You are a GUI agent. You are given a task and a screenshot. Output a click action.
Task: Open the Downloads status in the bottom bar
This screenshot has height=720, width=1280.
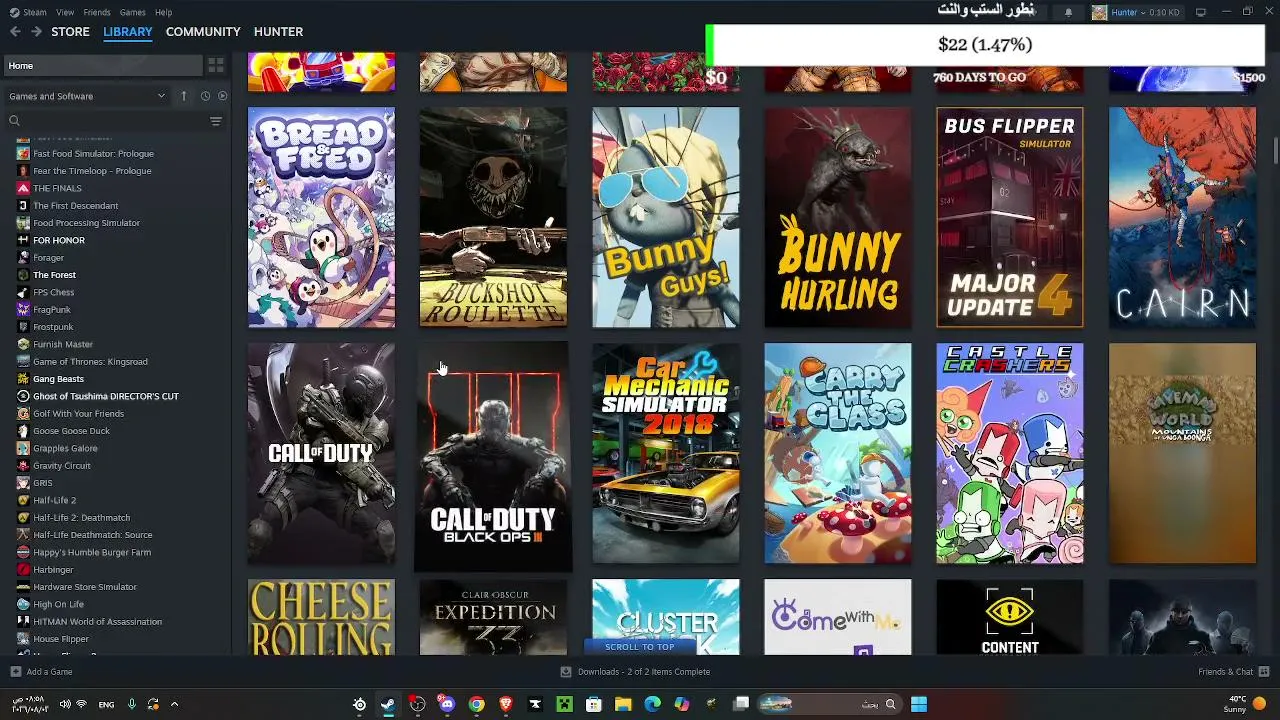click(635, 672)
